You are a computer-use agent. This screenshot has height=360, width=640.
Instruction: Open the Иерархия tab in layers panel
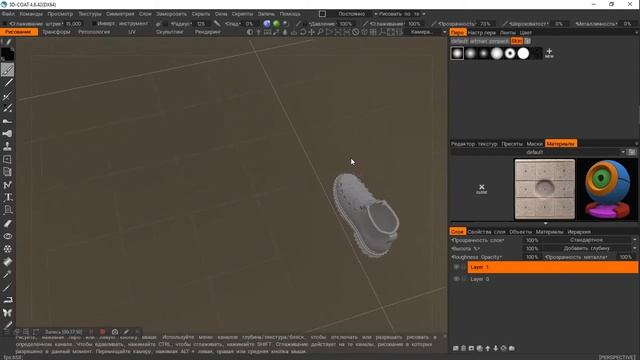(579, 232)
